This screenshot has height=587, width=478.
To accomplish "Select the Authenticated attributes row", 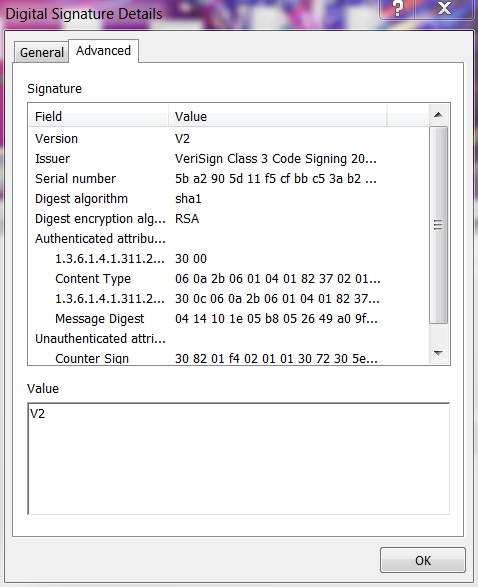I will 228,238.
